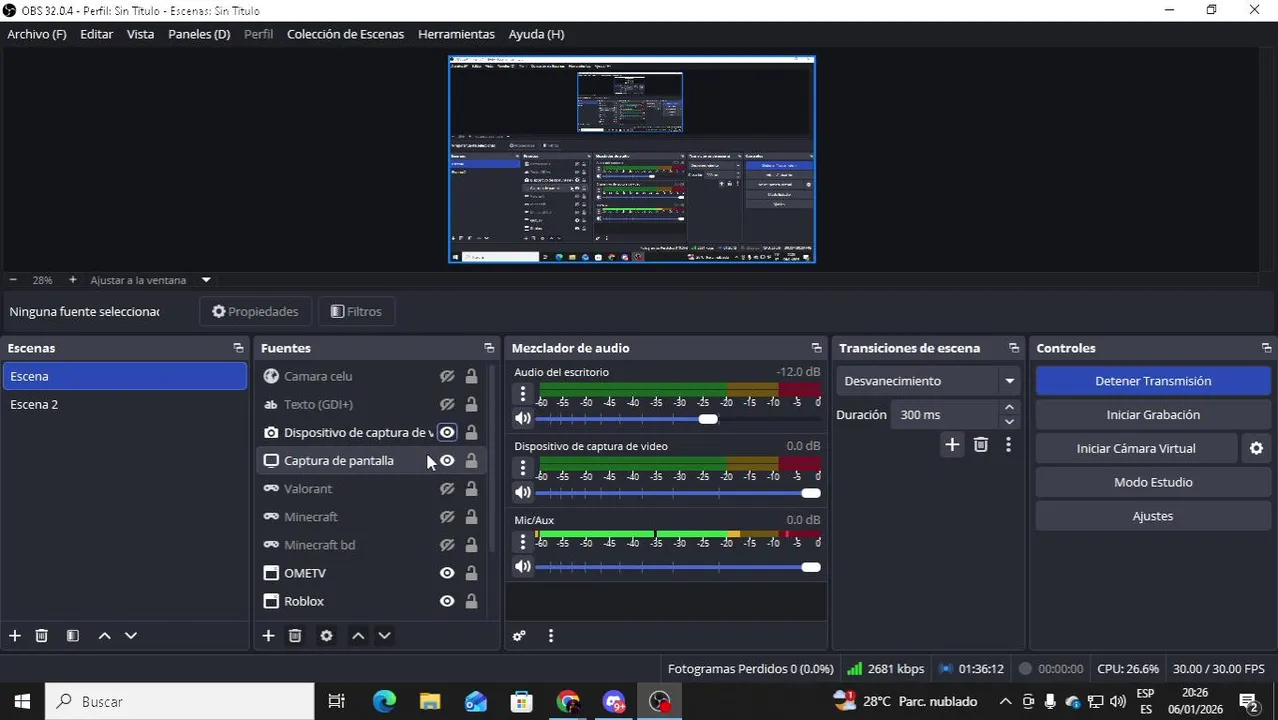Viewport: 1278px width, 720px height.
Task: Hide the OMETV source
Action: (x=447, y=573)
